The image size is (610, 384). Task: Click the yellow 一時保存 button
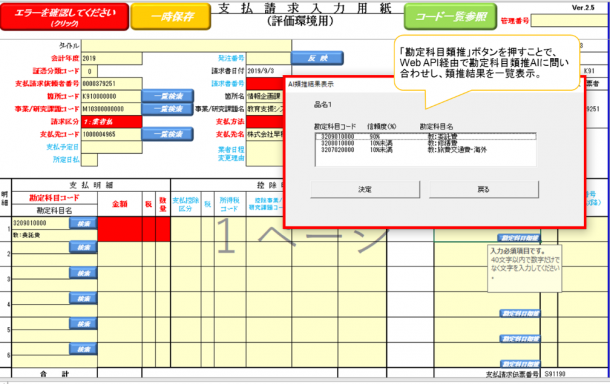coord(170,17)
